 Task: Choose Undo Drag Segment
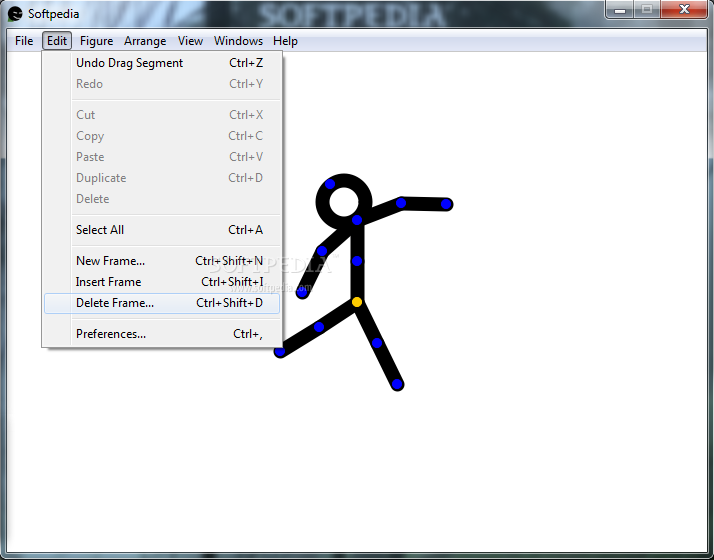point(162,63)
